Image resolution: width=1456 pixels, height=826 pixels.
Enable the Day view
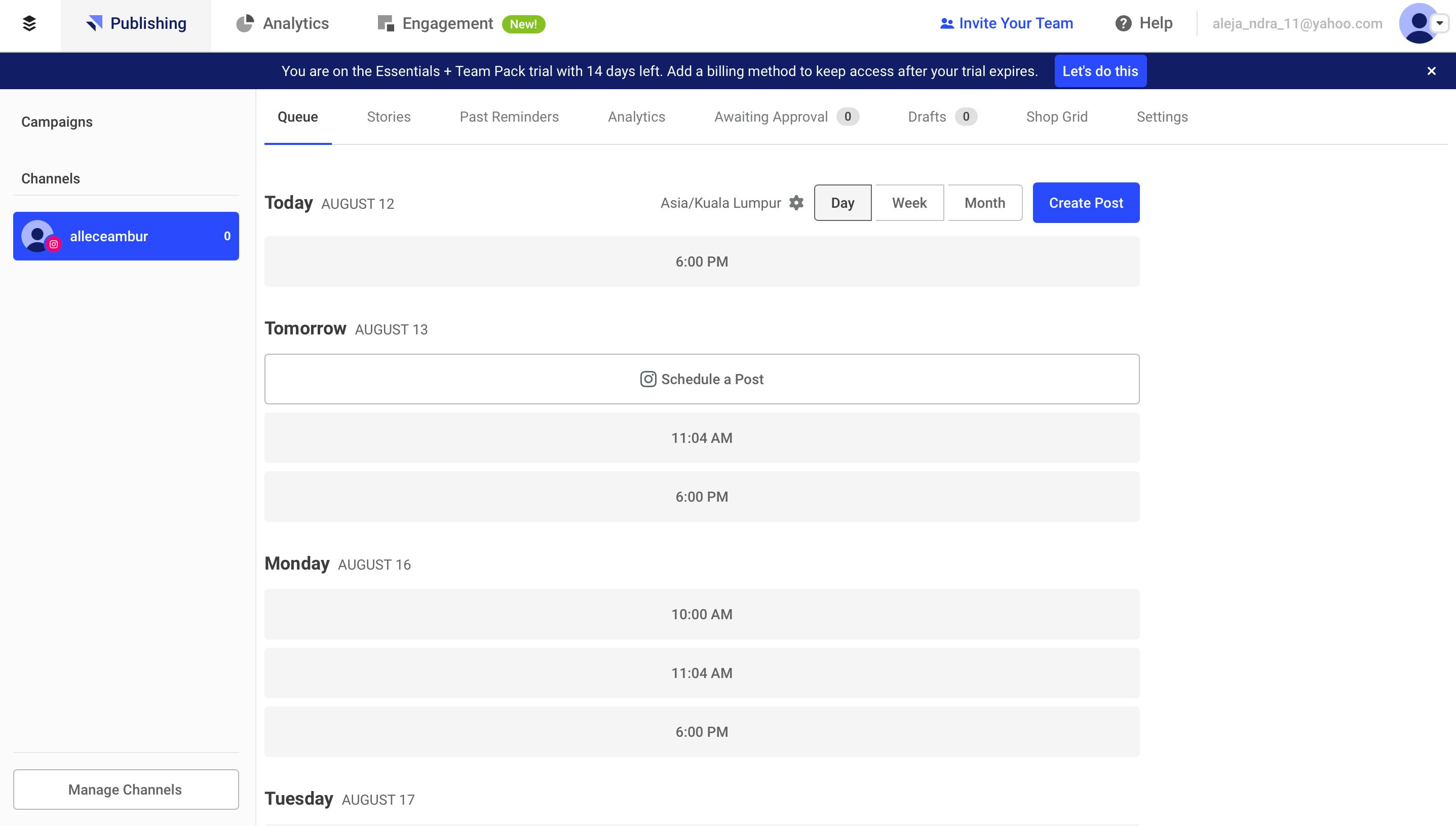tap(842, 203)
